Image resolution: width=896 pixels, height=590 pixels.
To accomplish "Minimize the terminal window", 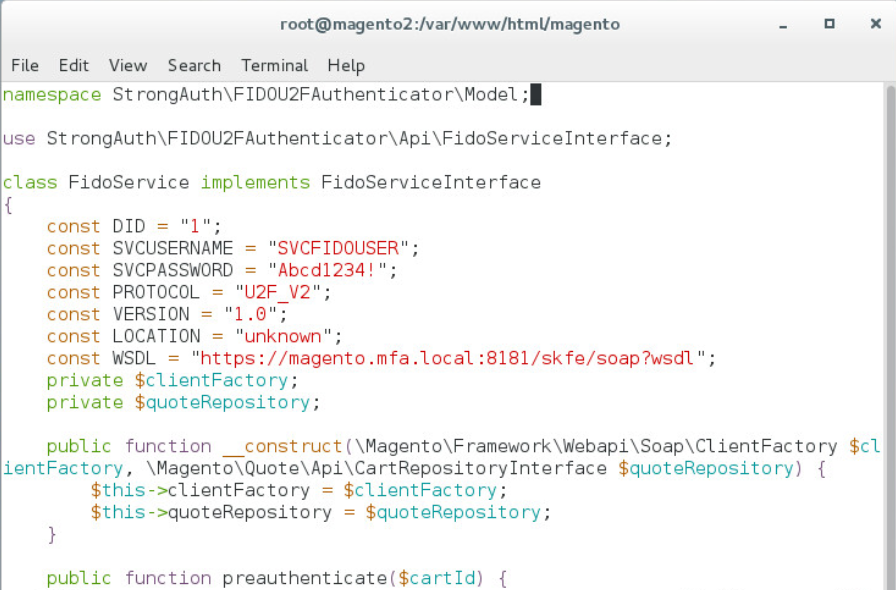I will pos(783,25).
